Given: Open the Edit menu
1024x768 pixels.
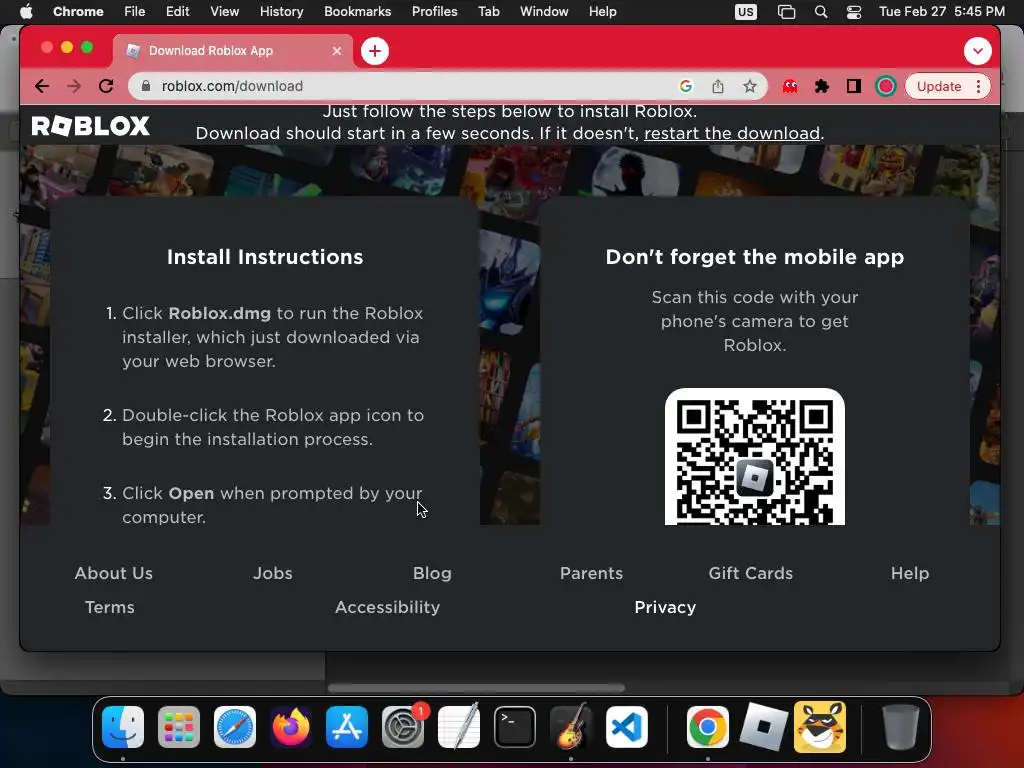Looking at the screenshot, I should tap(177, 12).
